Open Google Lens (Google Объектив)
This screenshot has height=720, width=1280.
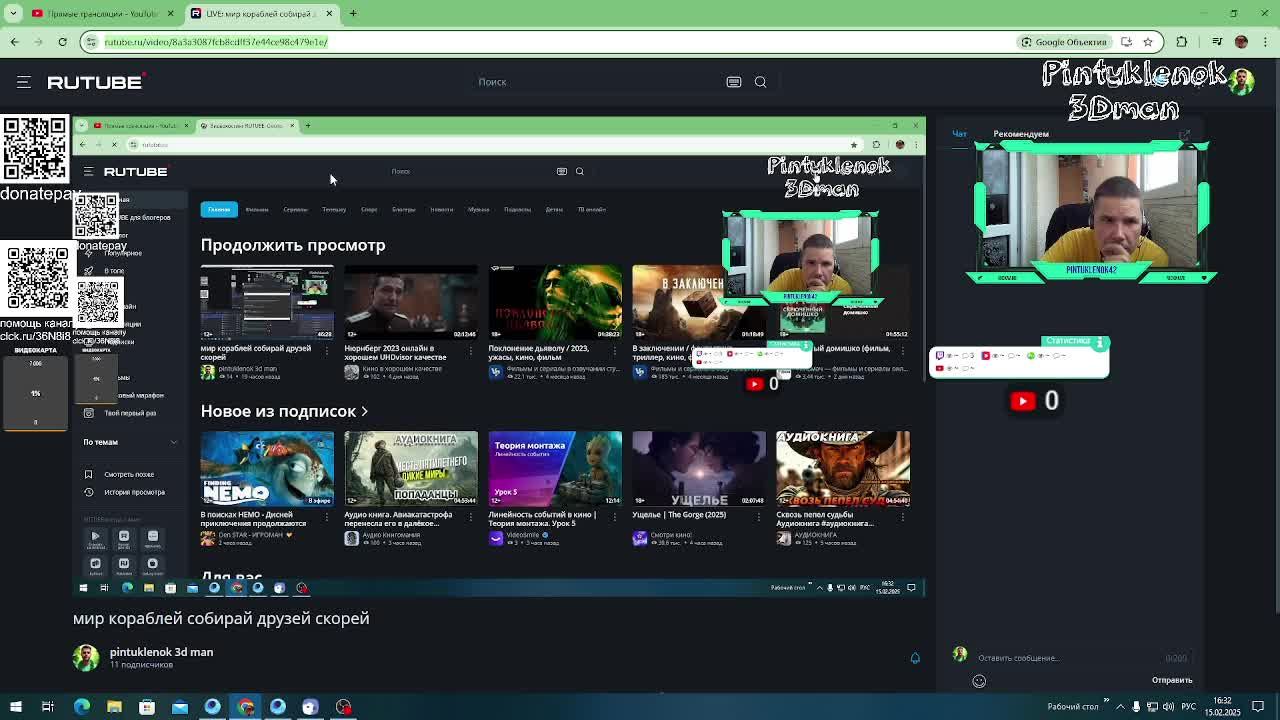pos(1064,42)
